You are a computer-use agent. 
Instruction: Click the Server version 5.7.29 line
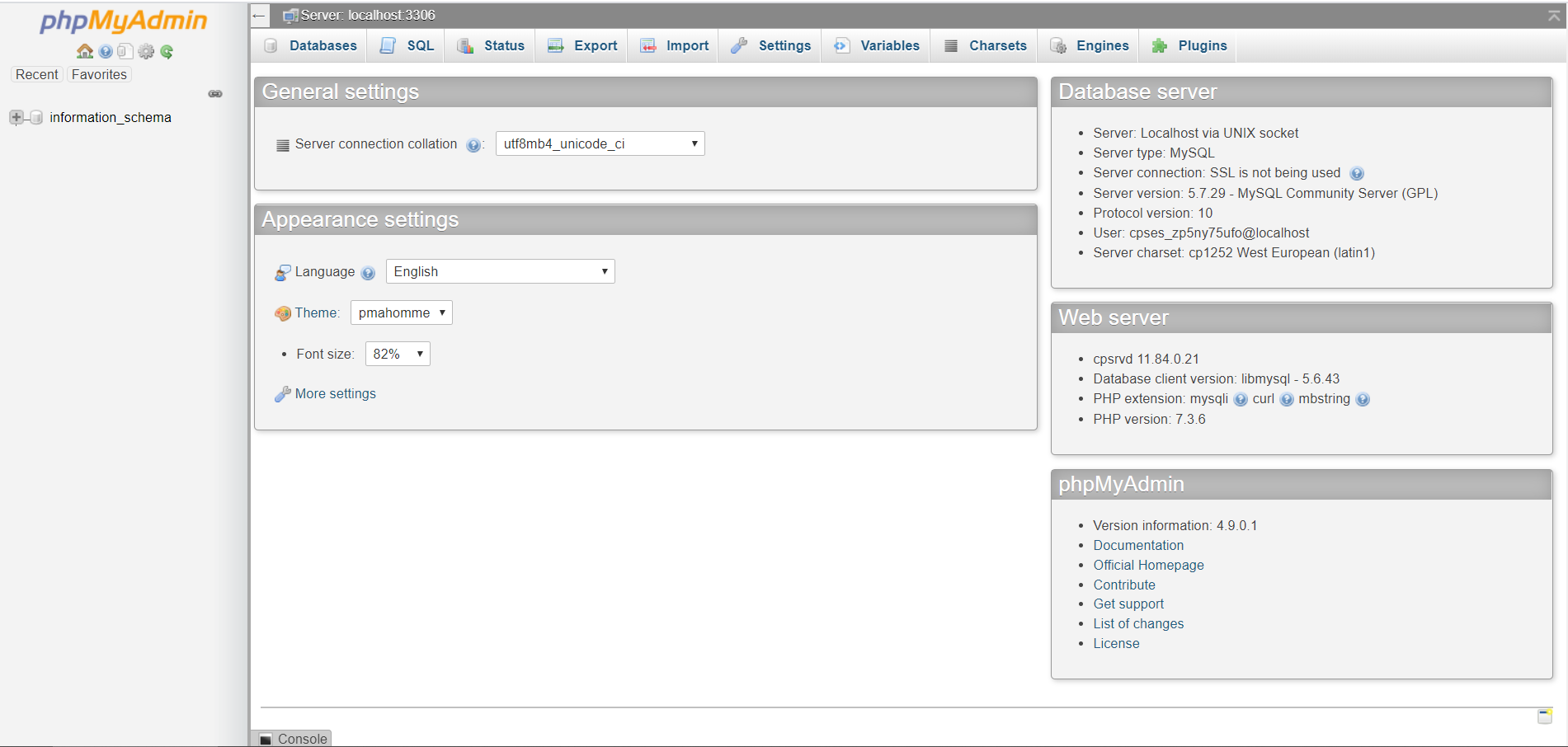tap(1265, 194)
